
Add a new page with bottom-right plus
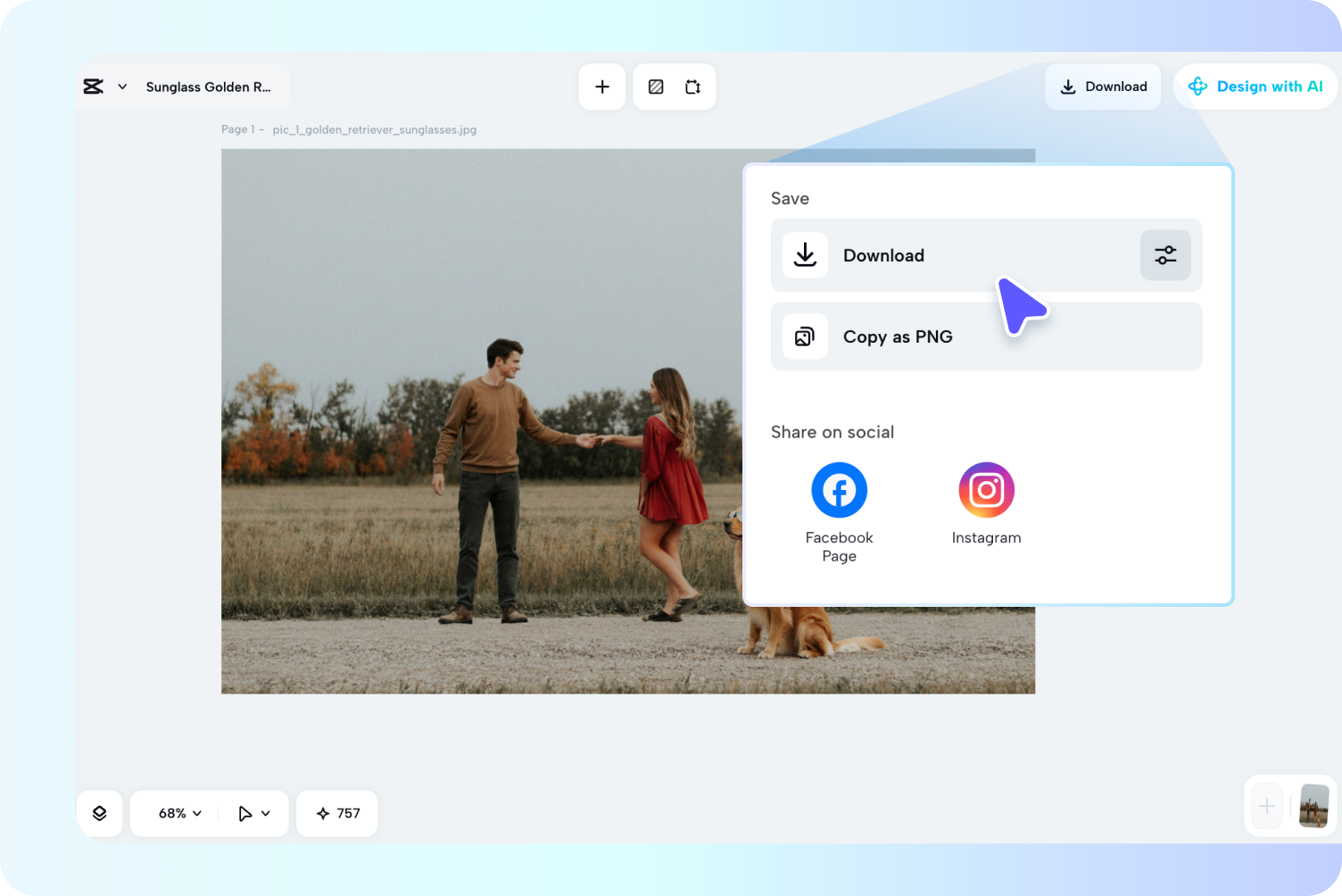point(1267,807)
